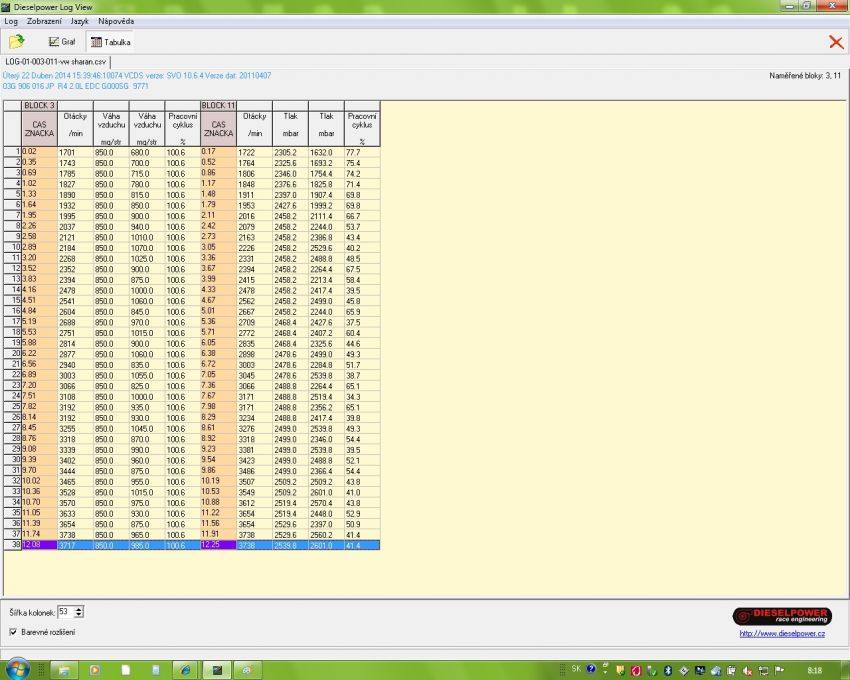Click the BLOCK 3 header cell
Image resolution: width=850 pixels, height=680 pixels.
39,106
